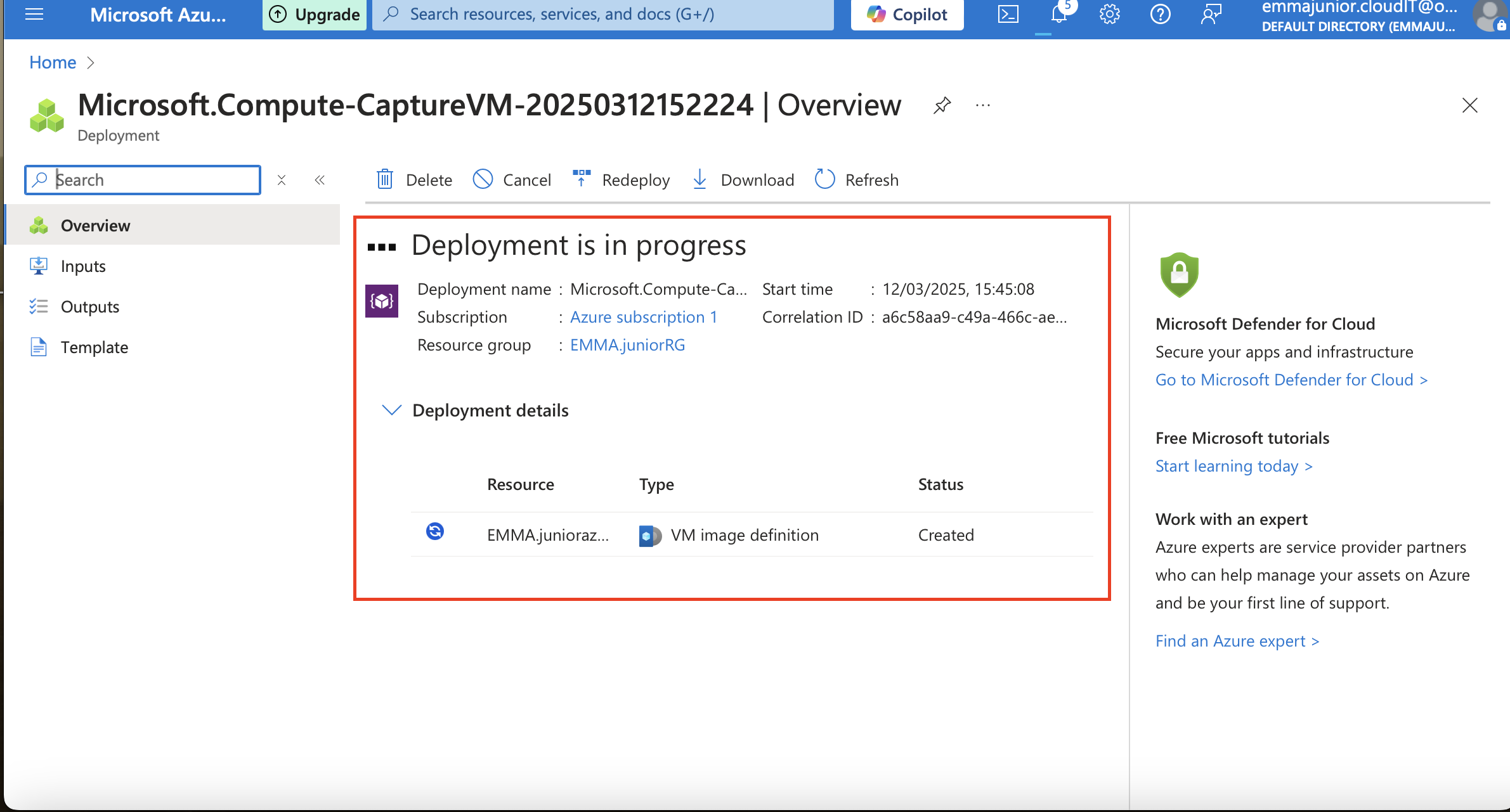Open the account menu for emmajunior.cloudIT

(1358, 16)
